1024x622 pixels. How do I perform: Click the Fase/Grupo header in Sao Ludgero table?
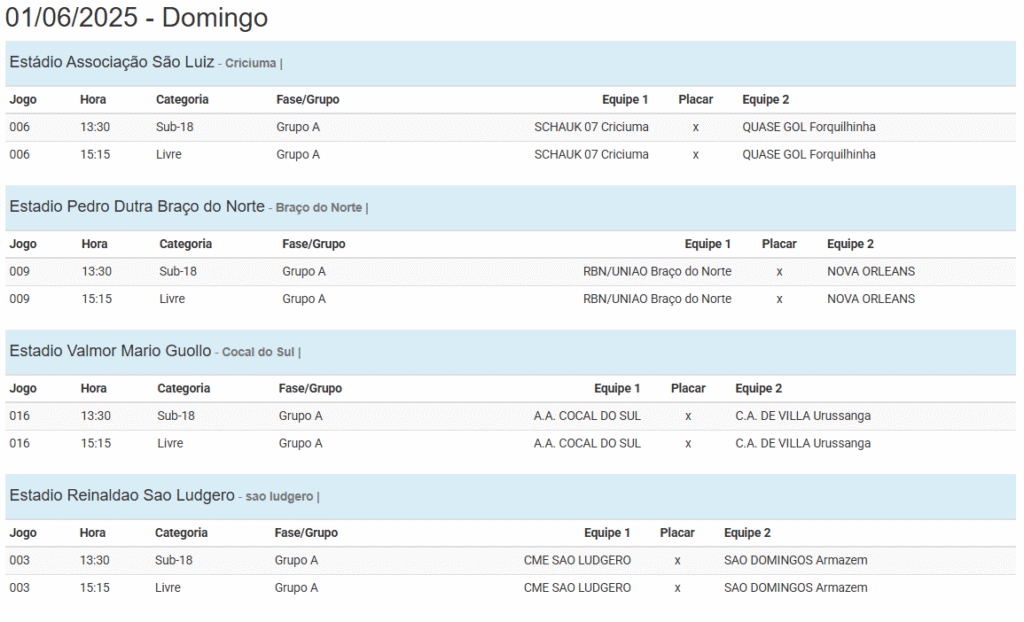[306, 532]
